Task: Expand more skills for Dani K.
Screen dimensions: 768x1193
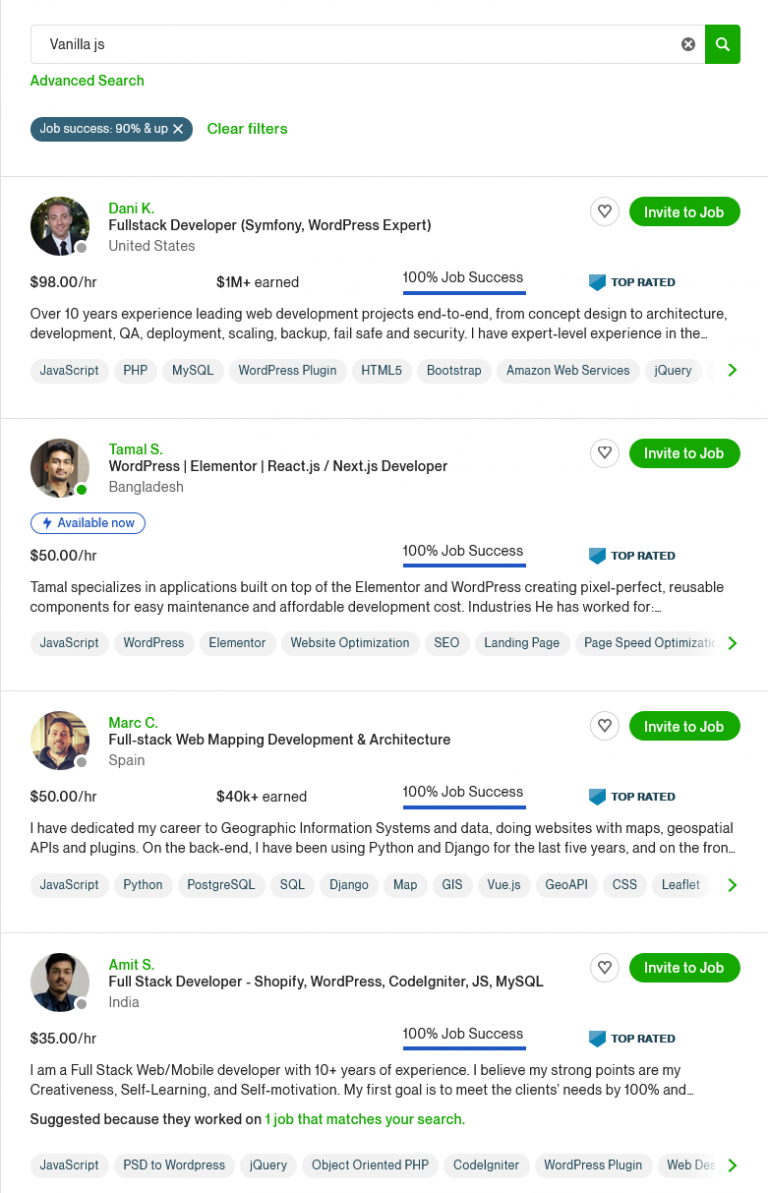Action: tap(732, 370)
